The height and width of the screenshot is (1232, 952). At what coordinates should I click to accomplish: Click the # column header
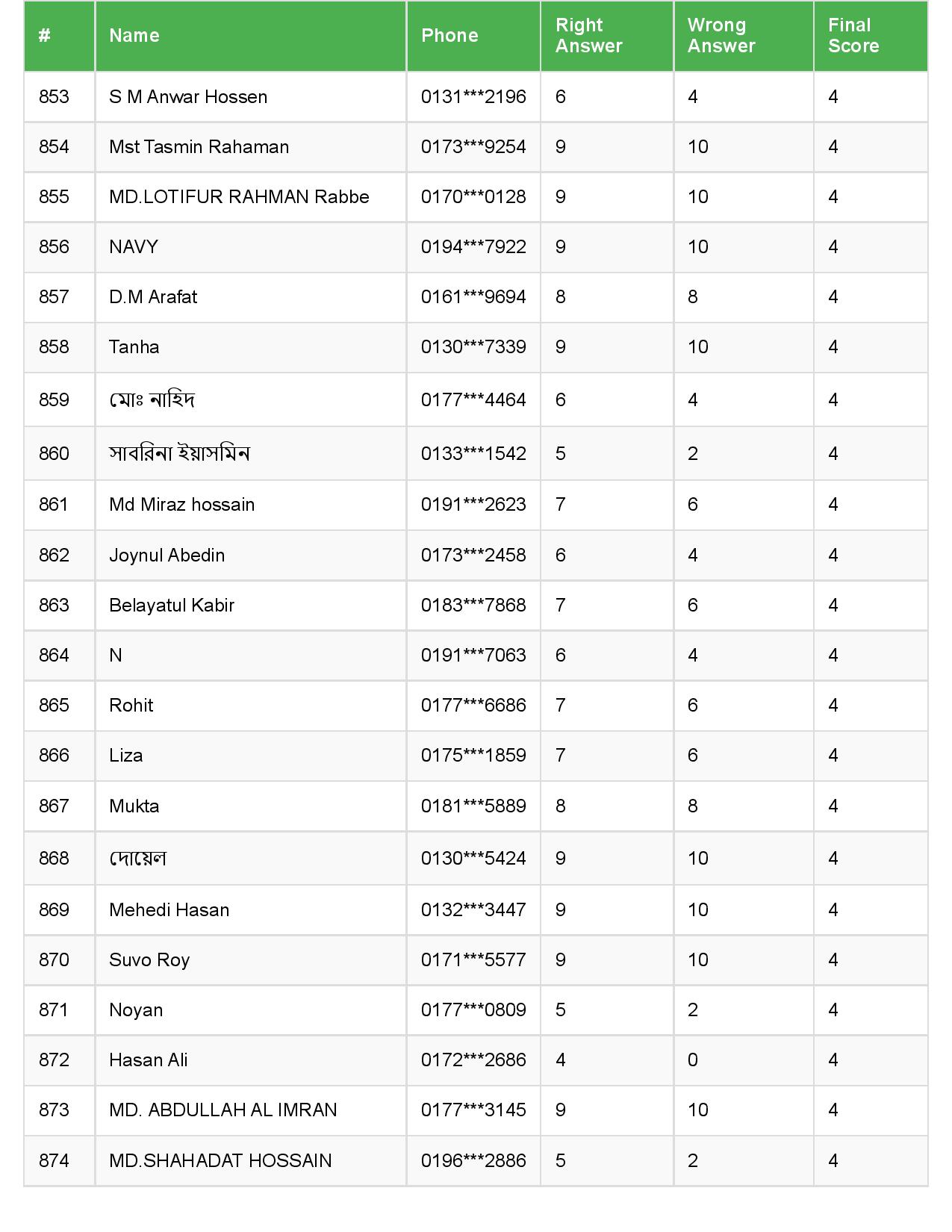tap(45, 36)
